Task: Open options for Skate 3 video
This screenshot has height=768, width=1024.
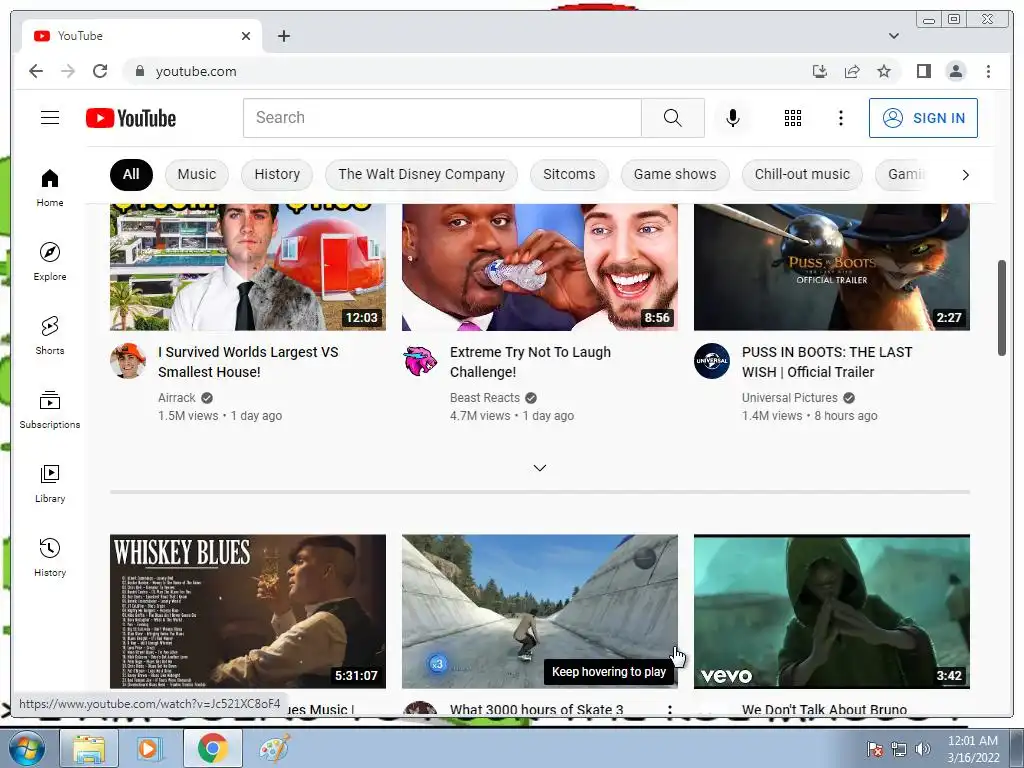Action: tap(669, 710)
